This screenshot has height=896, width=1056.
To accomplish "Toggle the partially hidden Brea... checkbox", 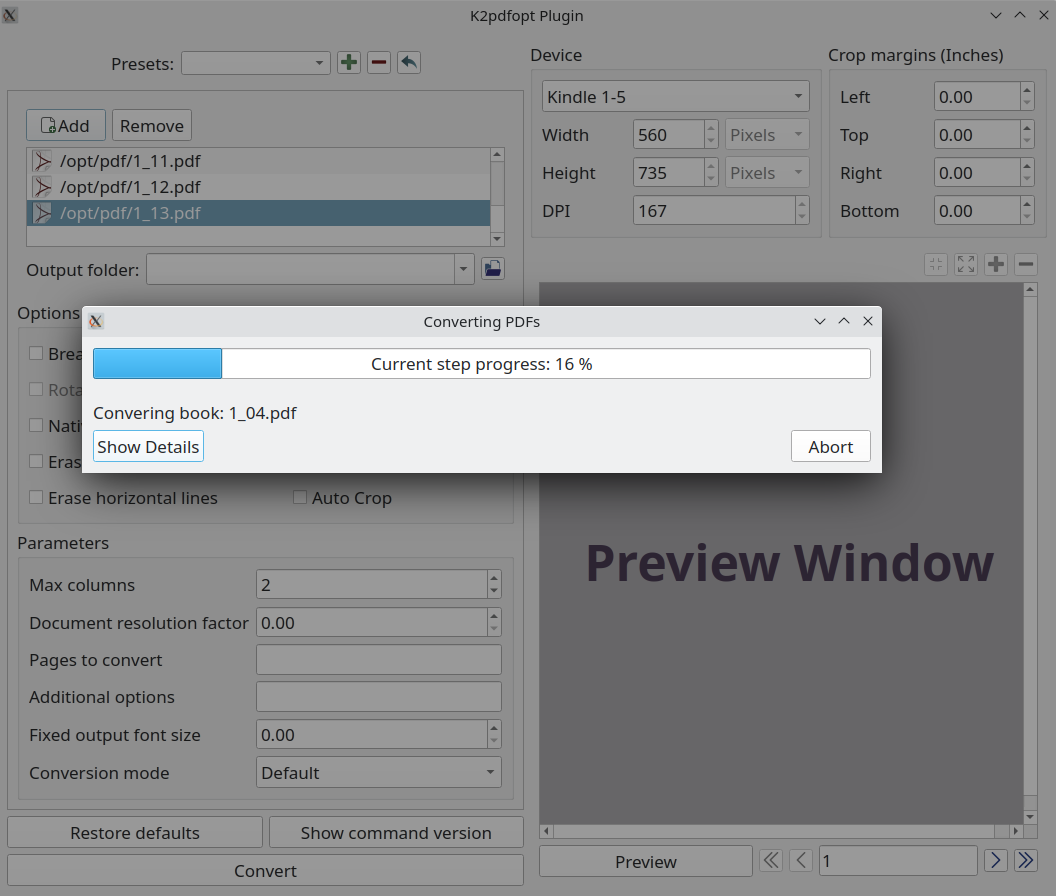I will point(36,353).
